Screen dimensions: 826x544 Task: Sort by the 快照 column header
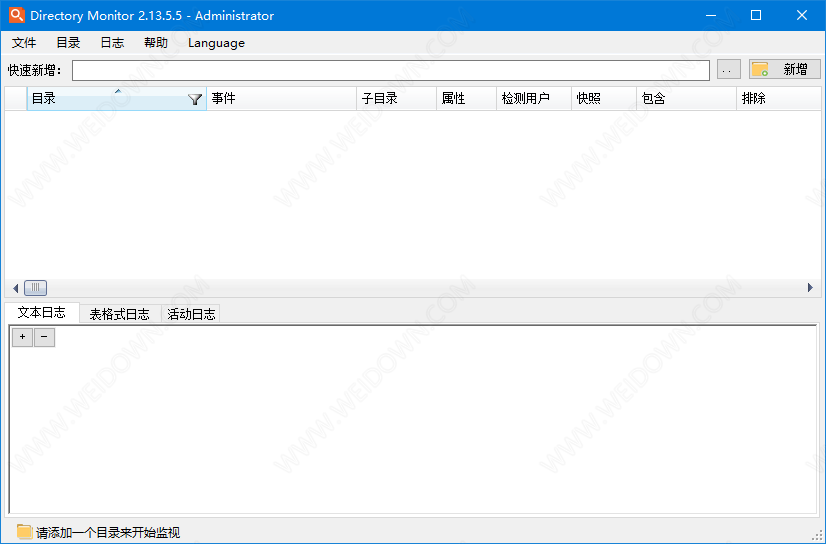pyautogui.click(x=604, y=98)
